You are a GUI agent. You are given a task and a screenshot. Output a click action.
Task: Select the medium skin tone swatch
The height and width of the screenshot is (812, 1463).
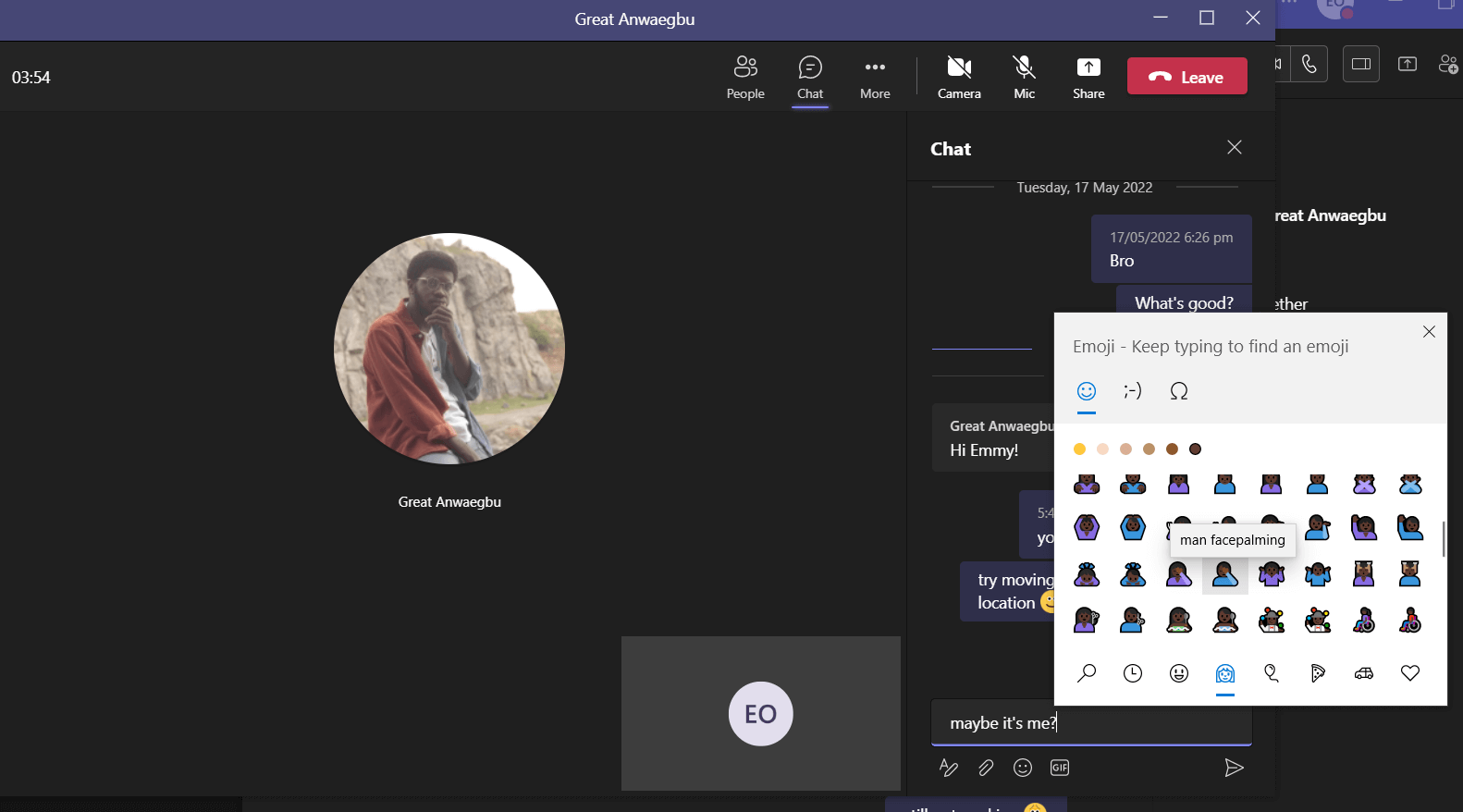tap(1149, 449)
